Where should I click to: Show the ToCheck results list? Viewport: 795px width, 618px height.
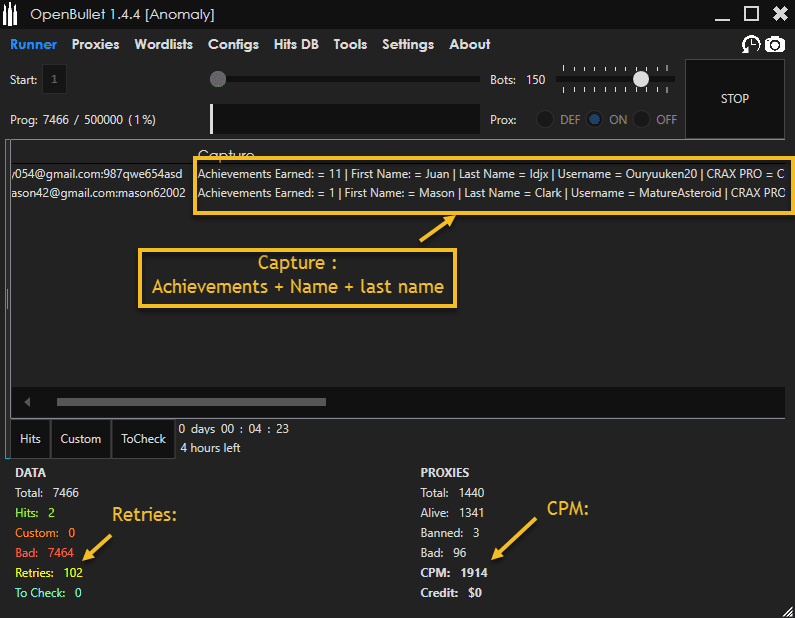click(143, 439)
